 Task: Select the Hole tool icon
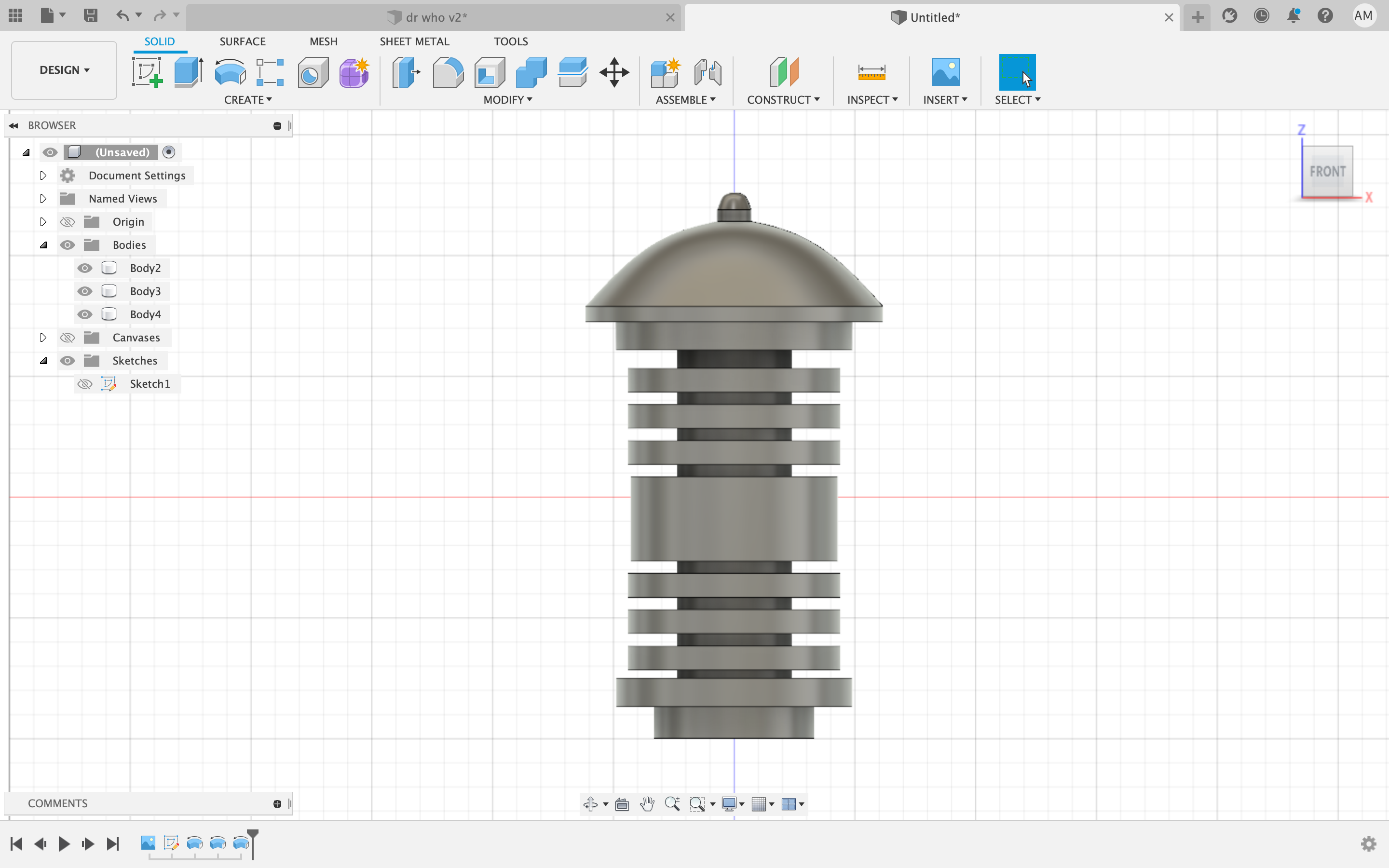(313, 72)
